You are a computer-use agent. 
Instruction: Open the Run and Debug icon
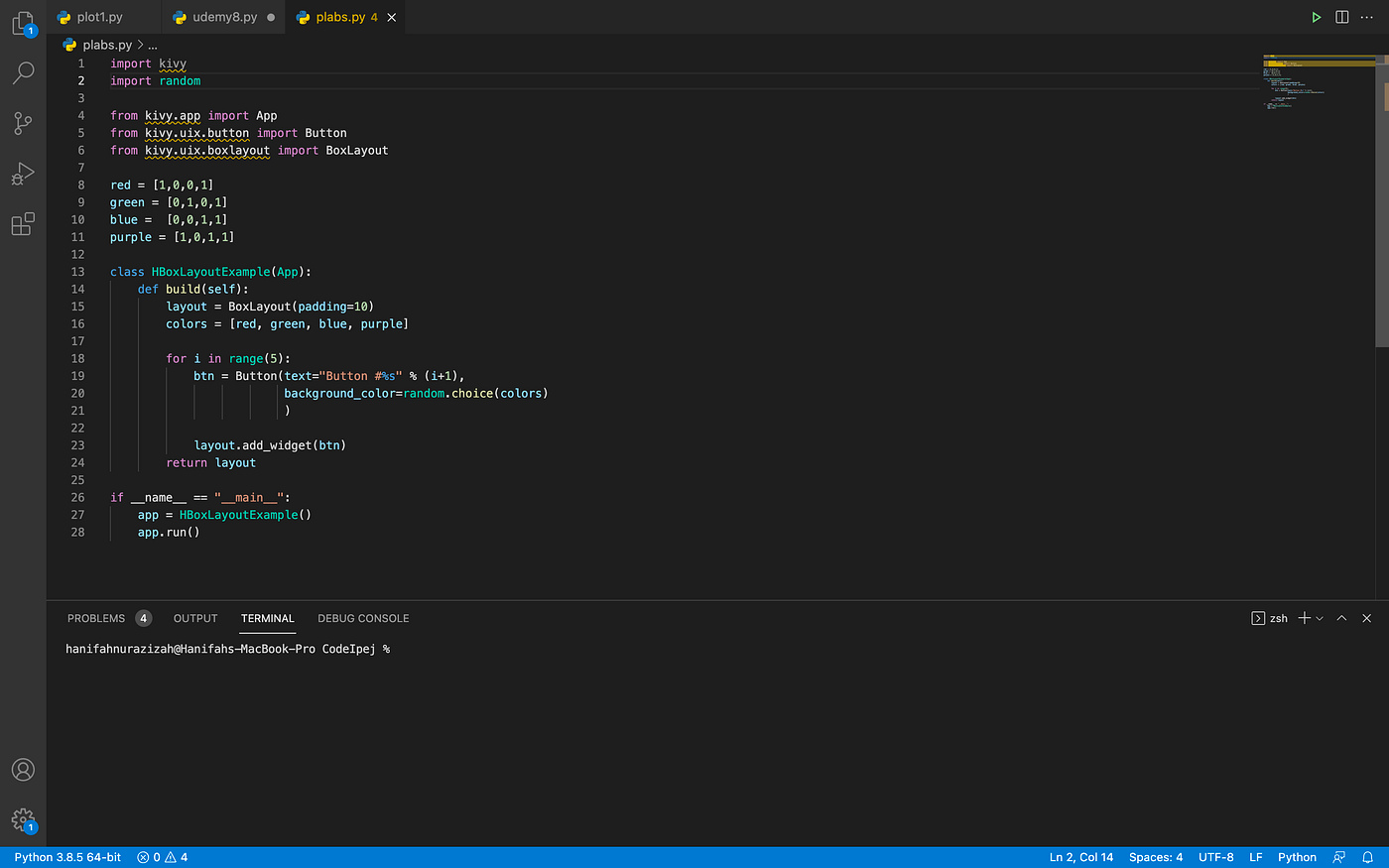[23, 174]
